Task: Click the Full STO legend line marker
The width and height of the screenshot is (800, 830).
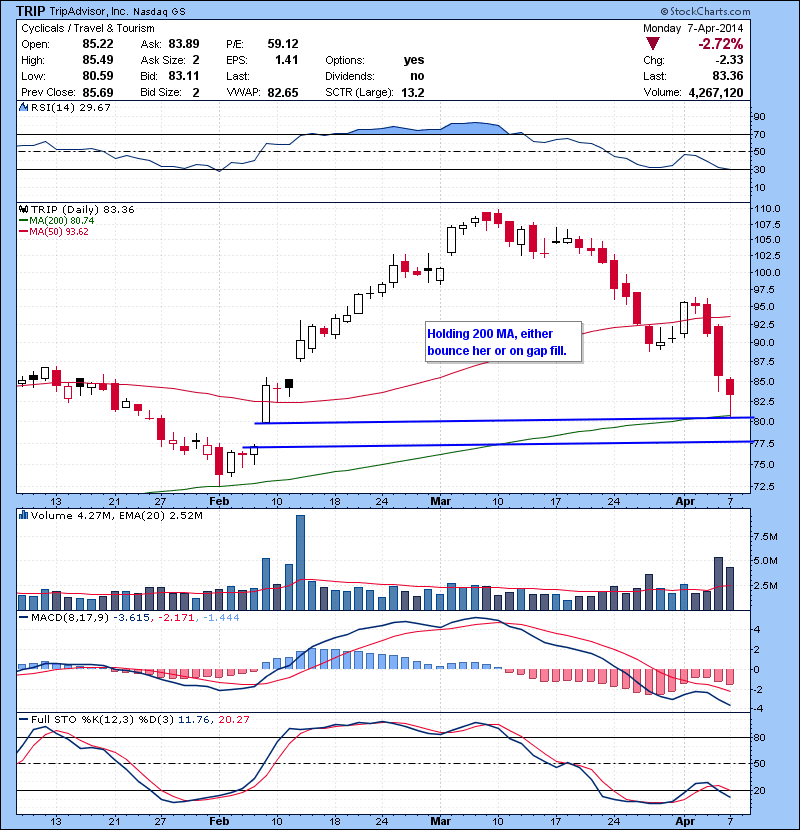Action: pyautogui.click(x=23, y=719)
